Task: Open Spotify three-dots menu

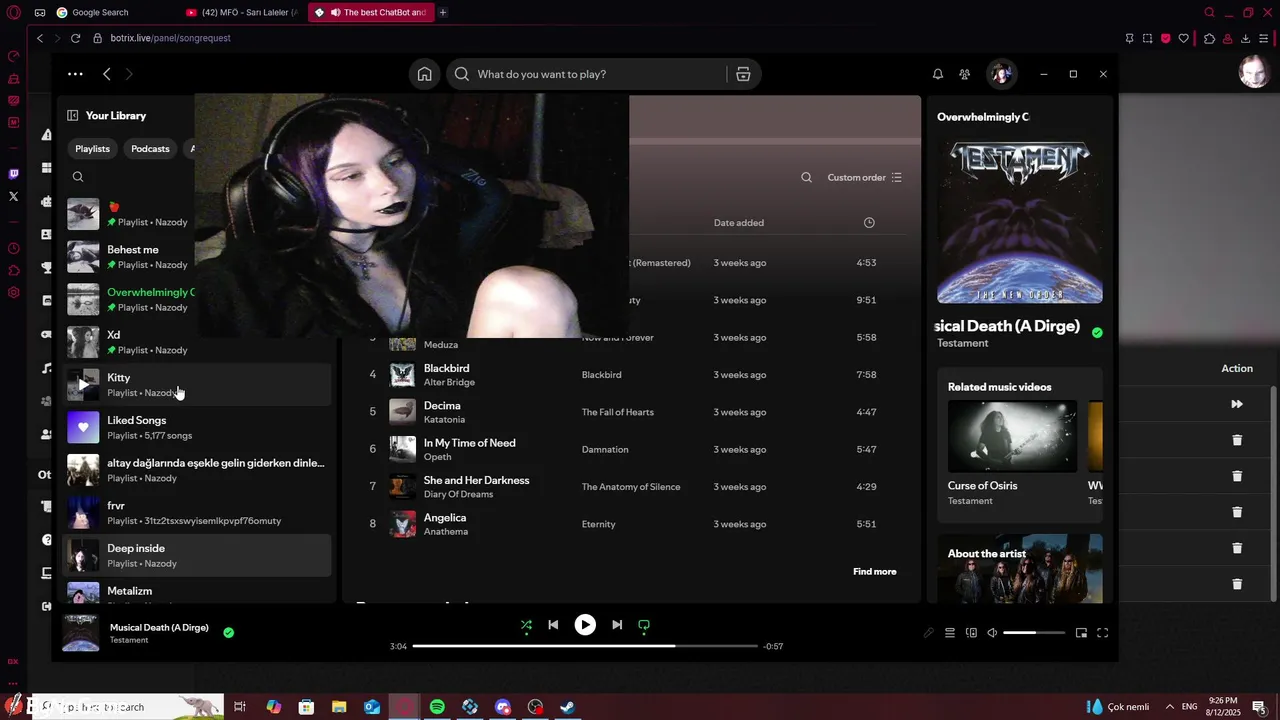Action: (x=75, y=74)
